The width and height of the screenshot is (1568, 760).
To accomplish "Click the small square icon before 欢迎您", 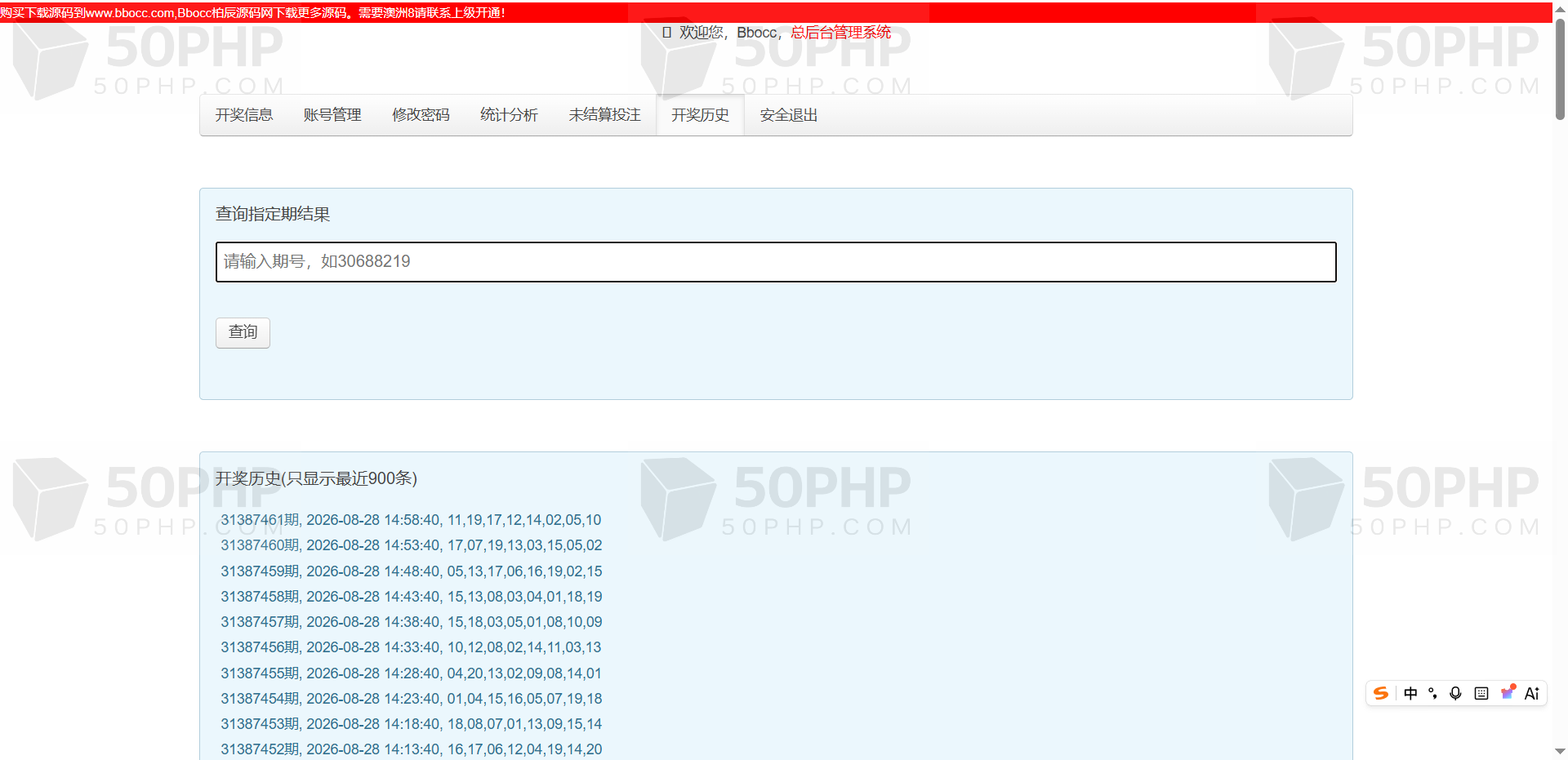I will (667, 33).
